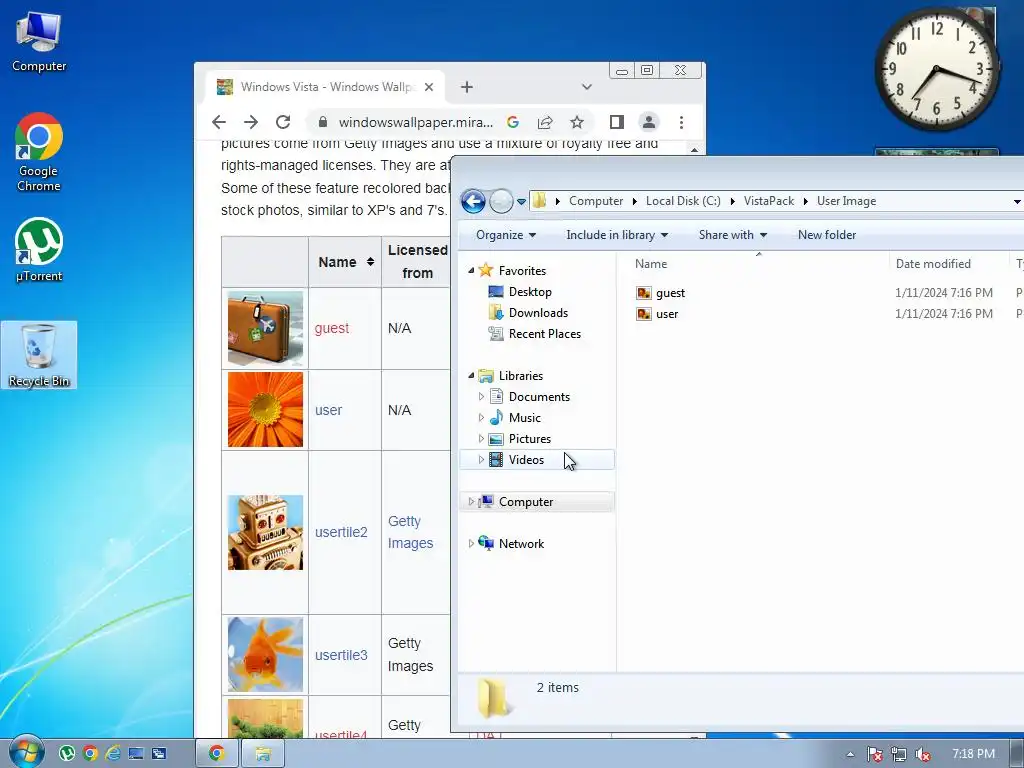This screenshot has width=1024, height=768.
Task: Click the guest link in the wiki table
Action: pyautogui.click(x=332, y=328)
